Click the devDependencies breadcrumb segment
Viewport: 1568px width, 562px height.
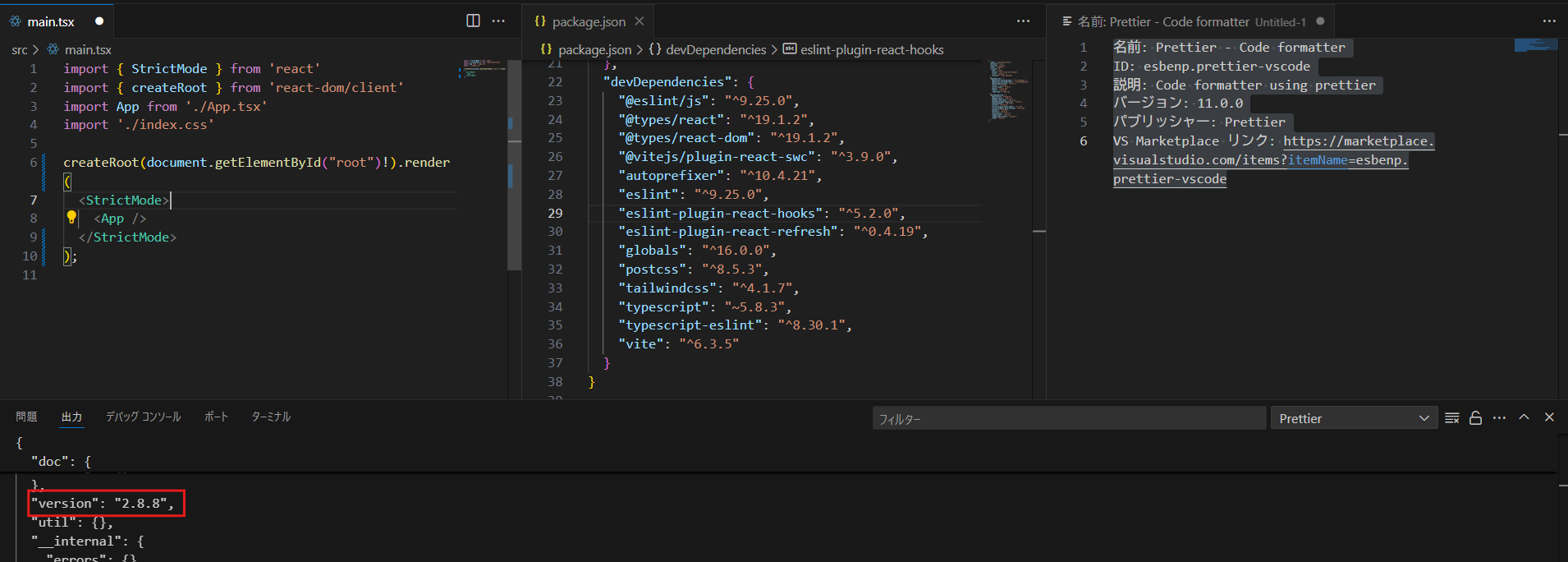tap(716, 50)
